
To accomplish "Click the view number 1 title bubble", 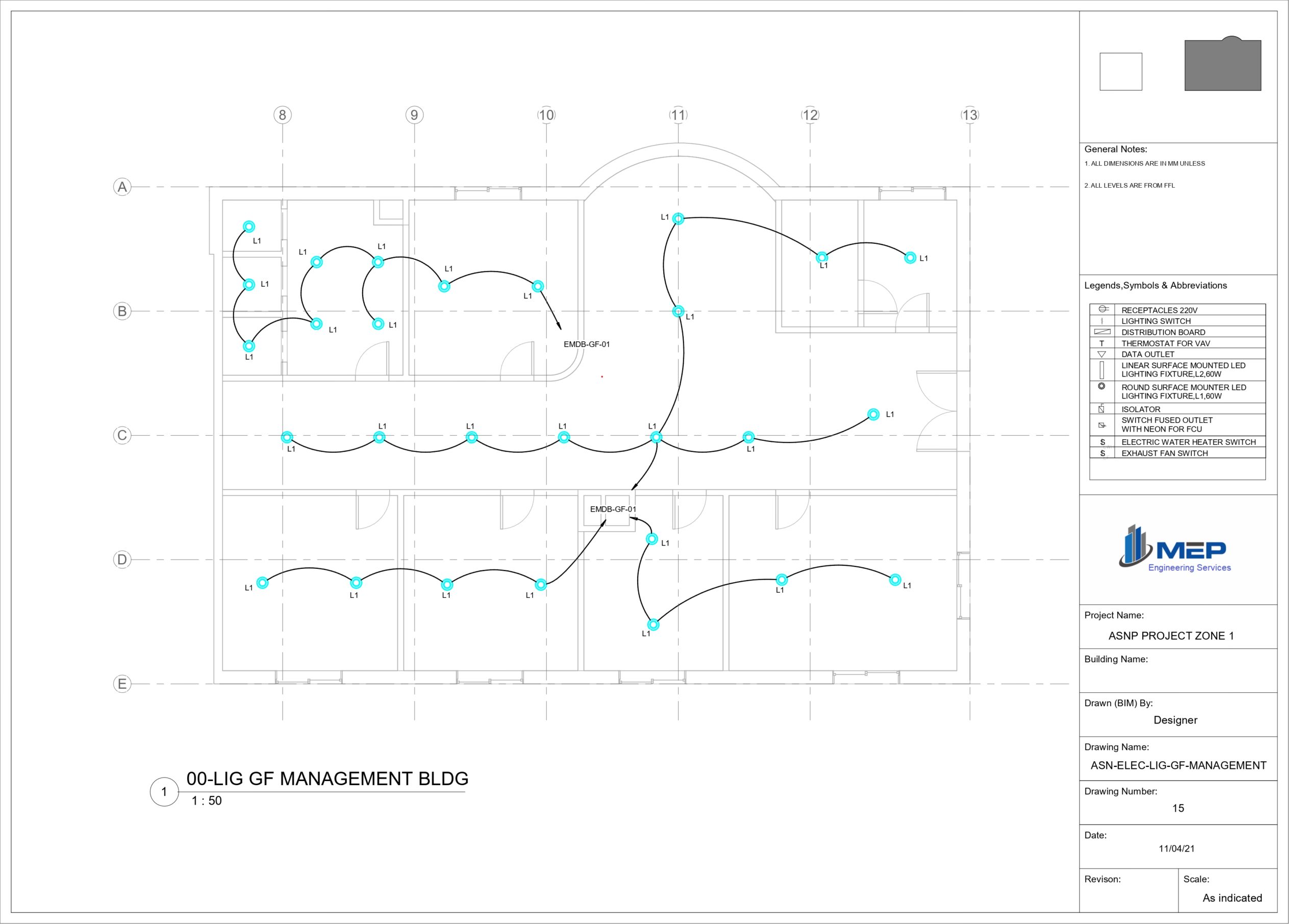I will point(164,792).
